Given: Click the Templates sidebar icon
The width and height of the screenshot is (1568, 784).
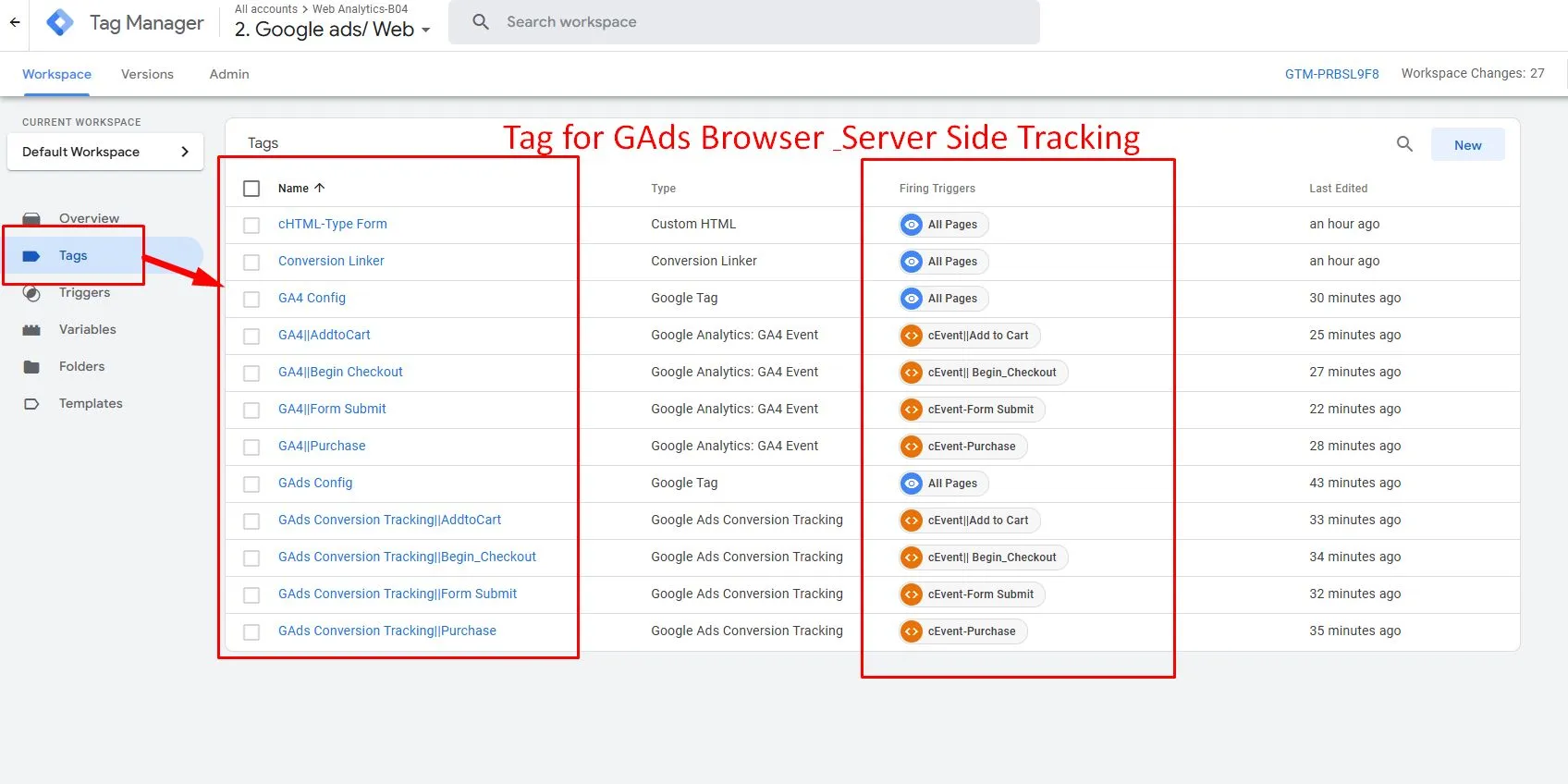Looking at the screenshot, I should click(31, 404).
